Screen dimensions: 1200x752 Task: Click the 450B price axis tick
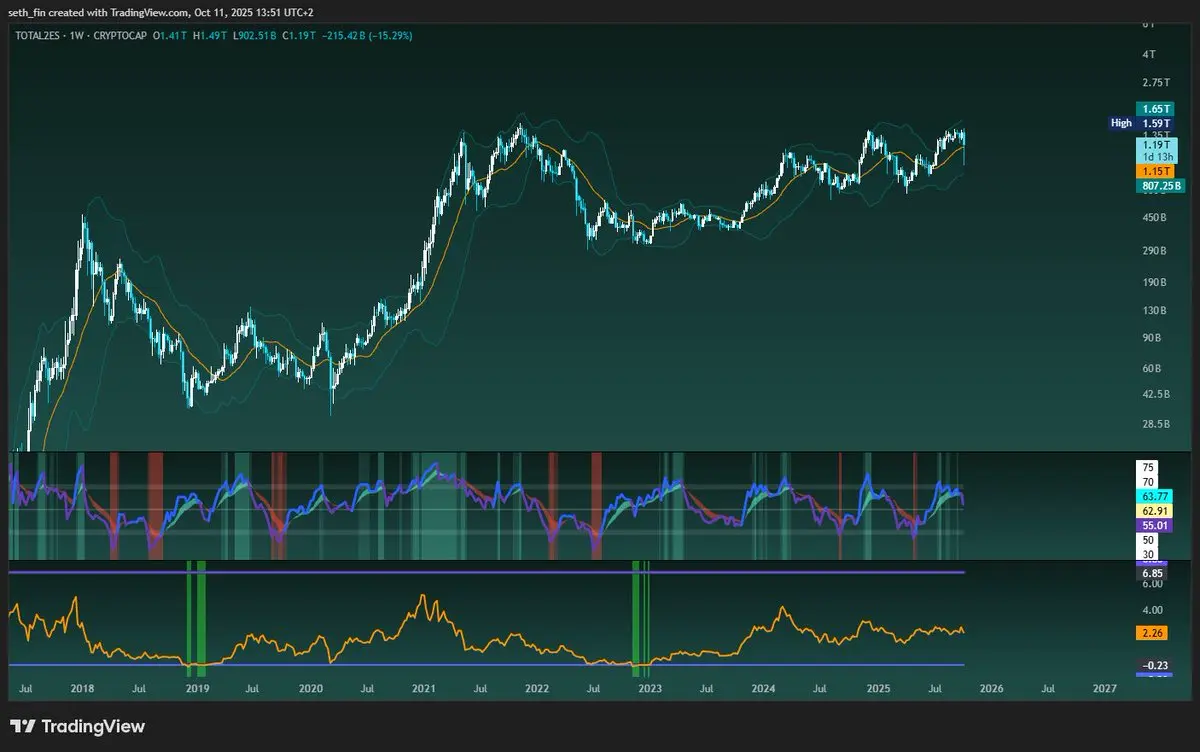point(1153,217)
